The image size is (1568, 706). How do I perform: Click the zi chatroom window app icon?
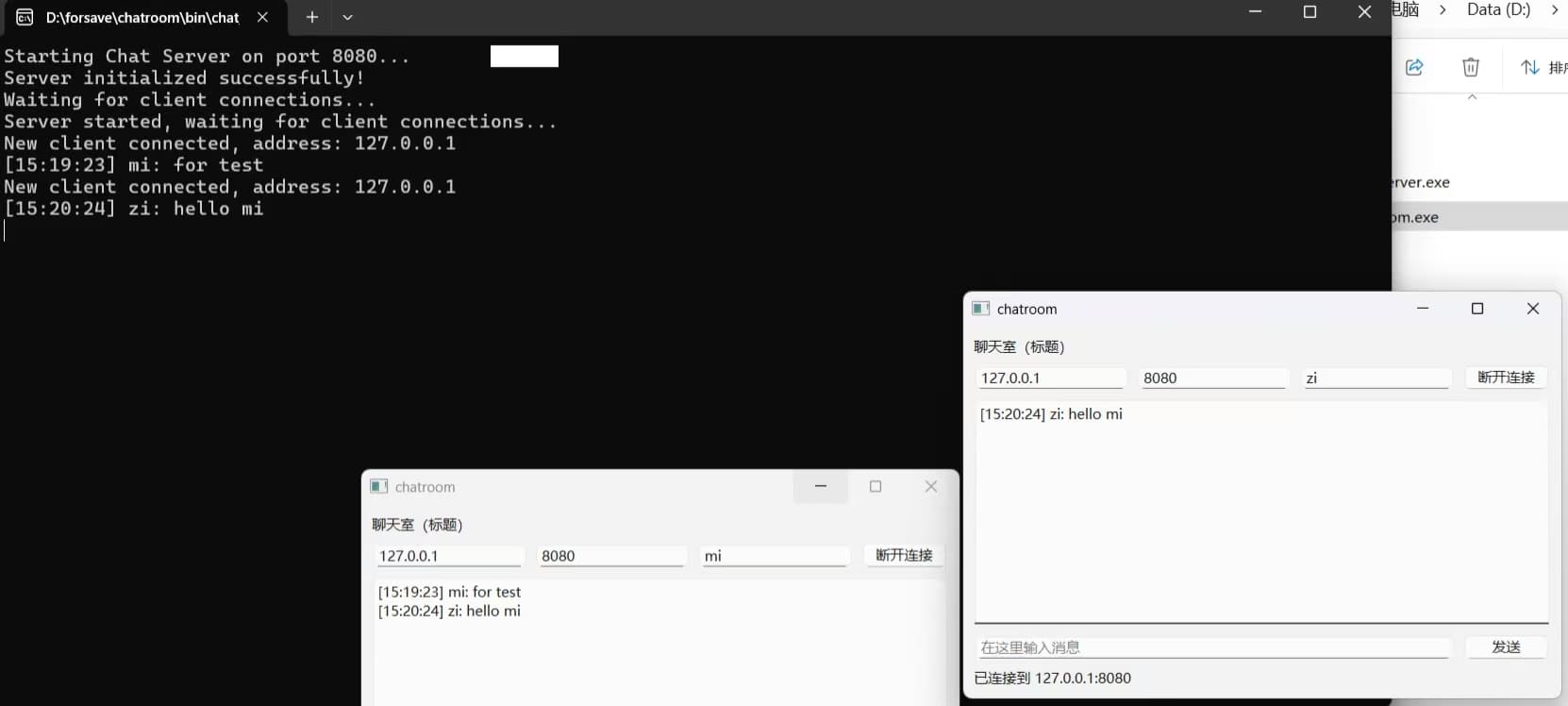(x=981, y=309)
